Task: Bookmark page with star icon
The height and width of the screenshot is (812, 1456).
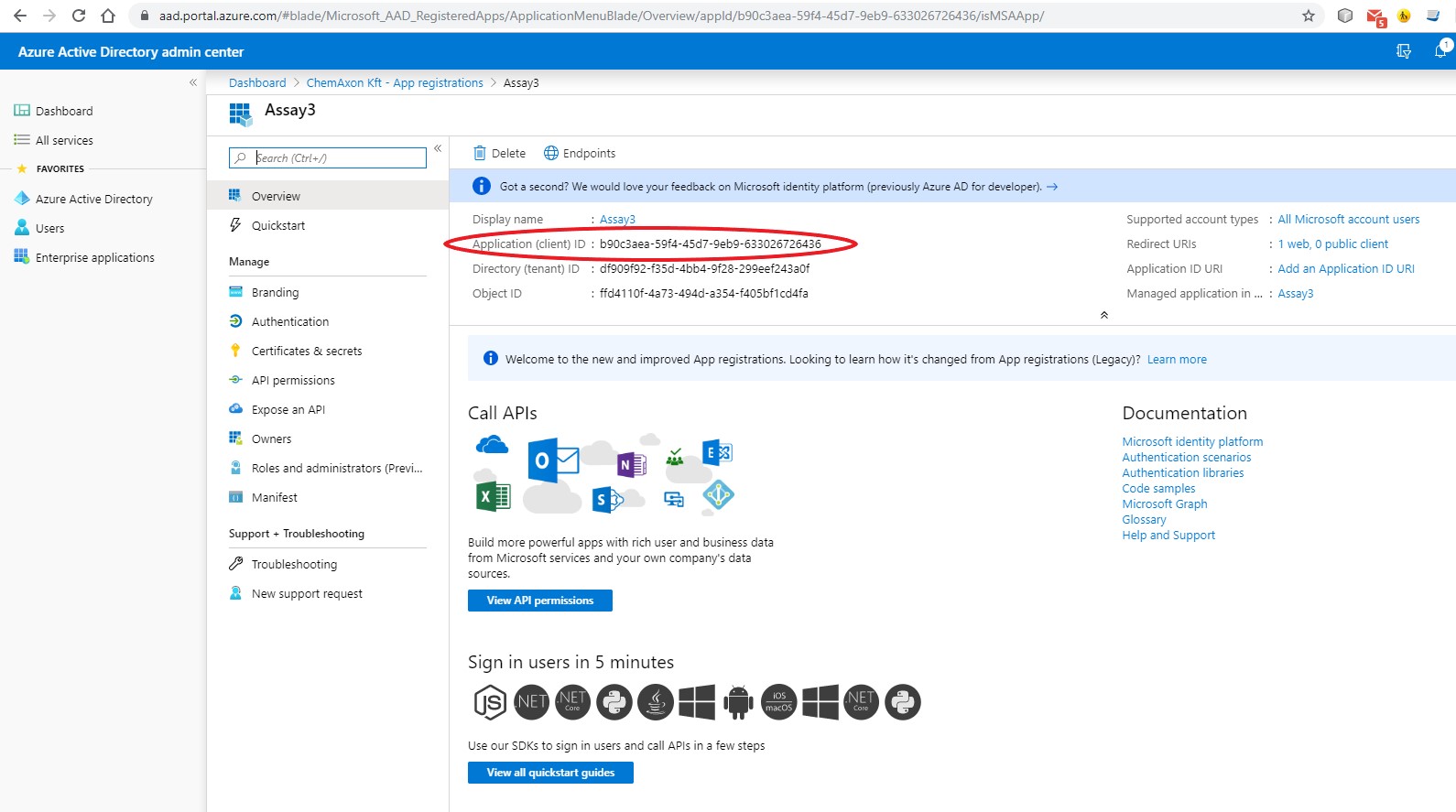Action: point(1308,16)
